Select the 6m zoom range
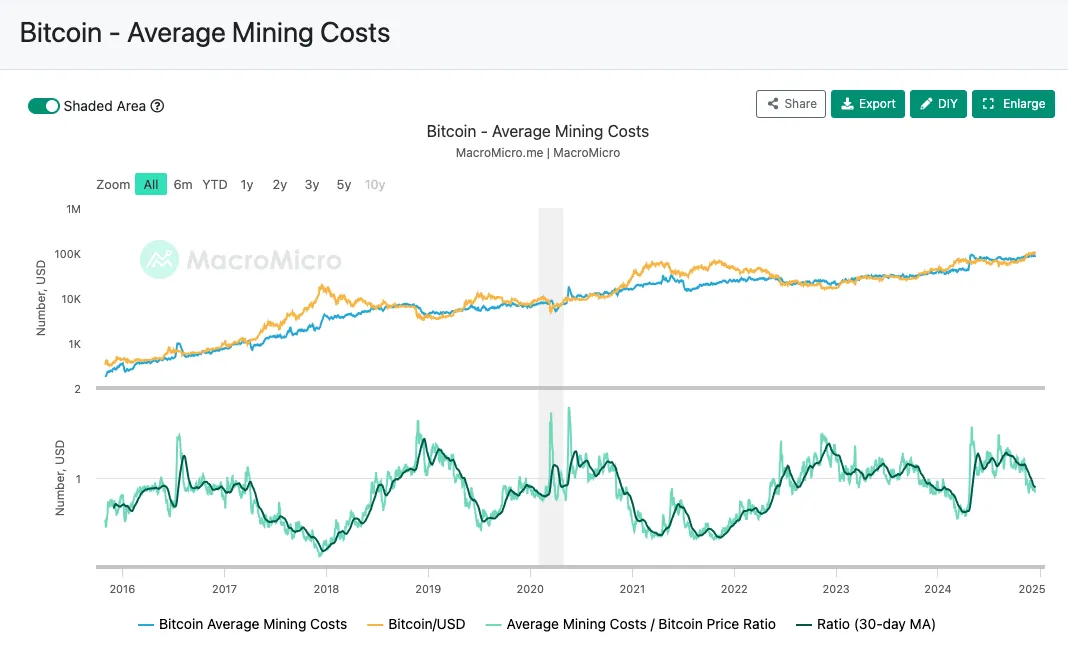The height and width of the screenshot is (651, 1068). tap(182, 184)
